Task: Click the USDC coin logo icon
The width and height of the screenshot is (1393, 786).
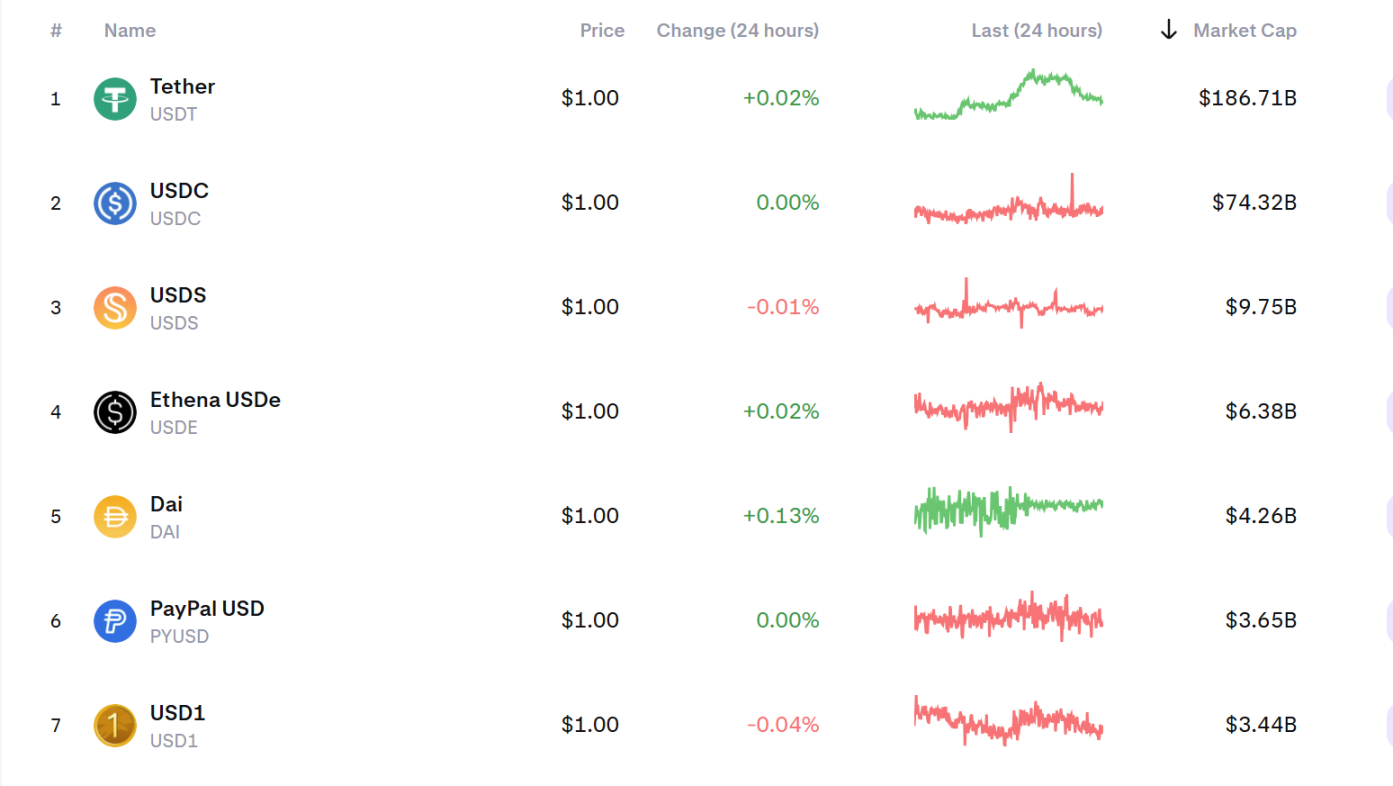Action: tap(115, 203)
